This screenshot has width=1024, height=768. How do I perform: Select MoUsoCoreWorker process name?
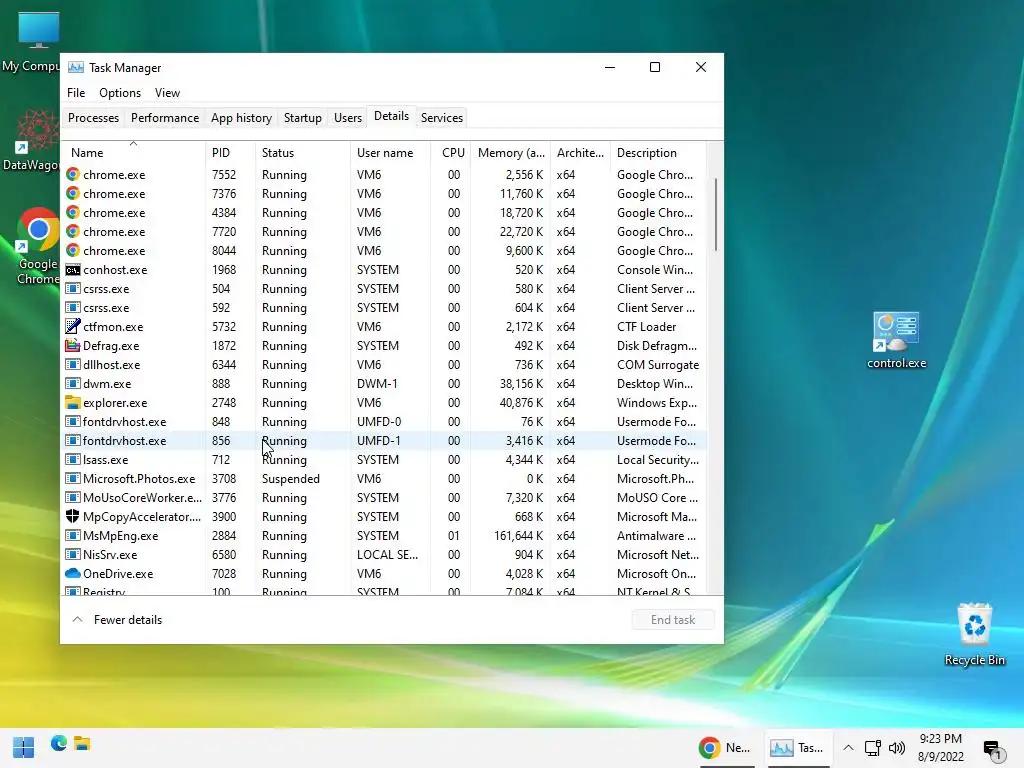coord(142,498)
